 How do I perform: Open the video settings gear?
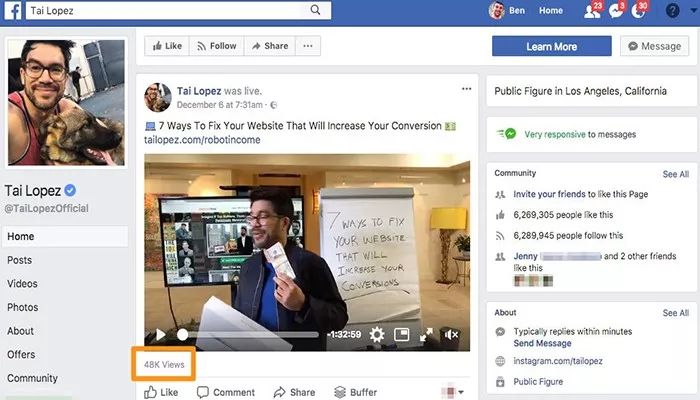pos(377,334)
